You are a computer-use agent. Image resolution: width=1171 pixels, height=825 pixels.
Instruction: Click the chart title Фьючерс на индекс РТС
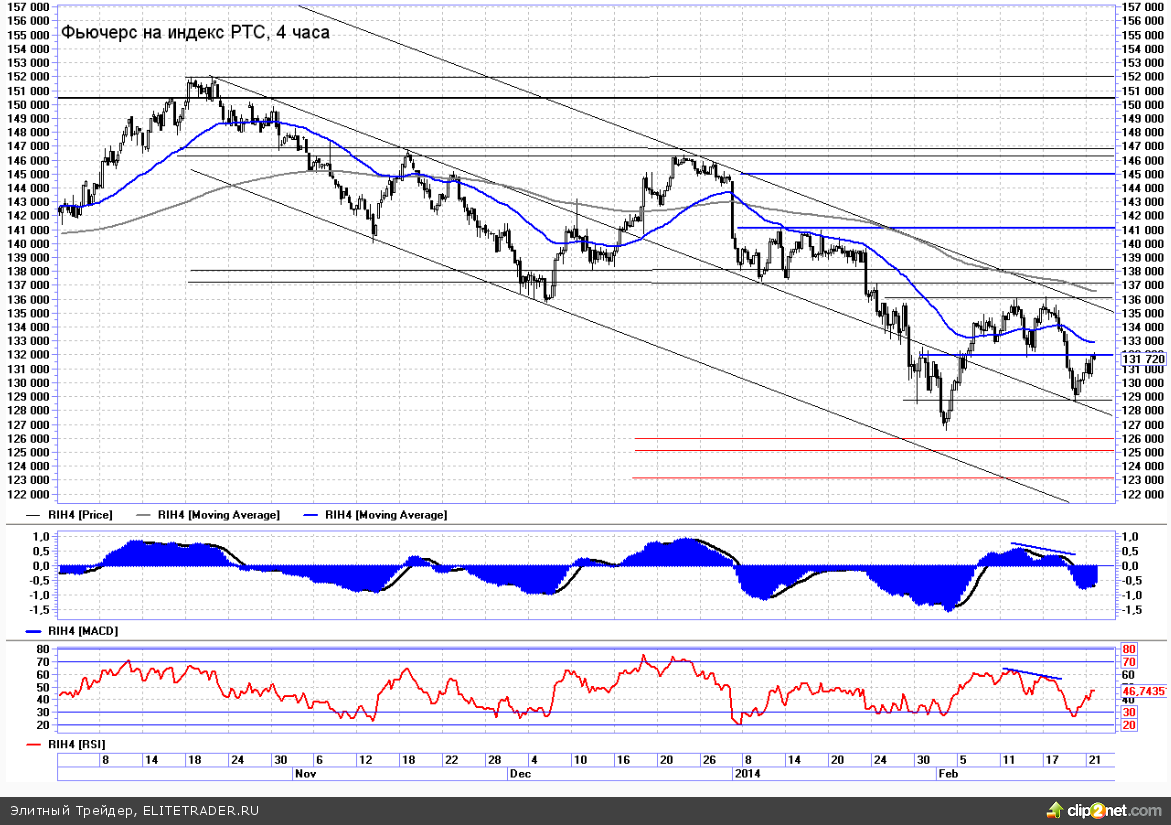[x=195, y=32]
